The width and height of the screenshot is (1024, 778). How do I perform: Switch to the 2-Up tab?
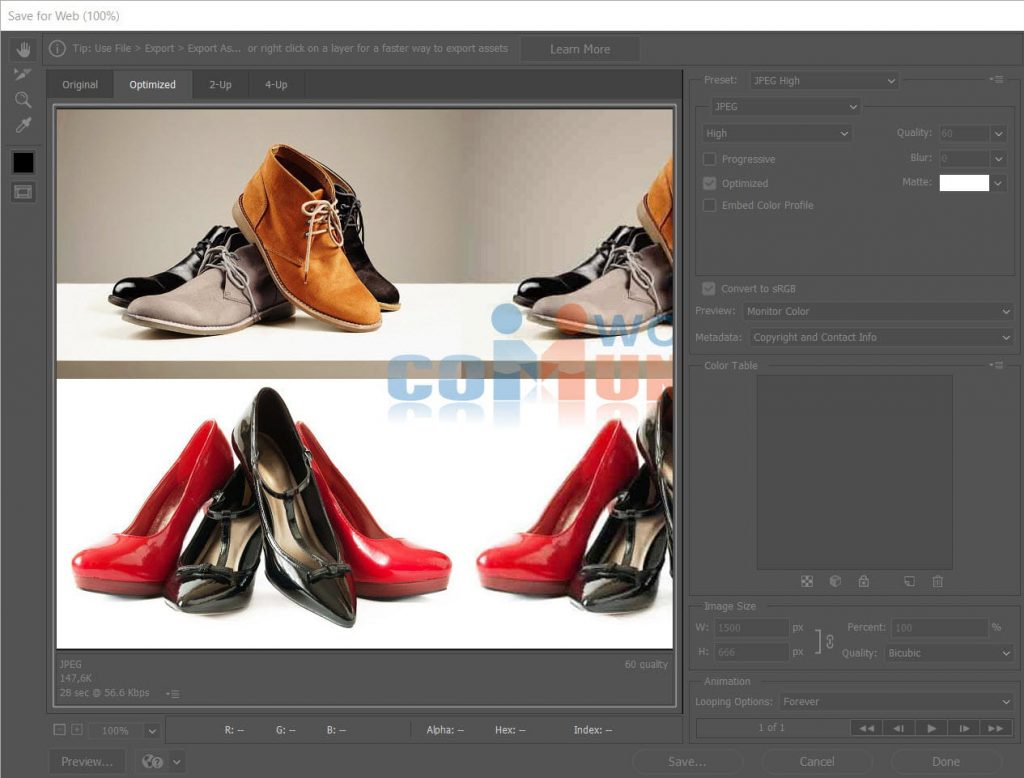220,85
